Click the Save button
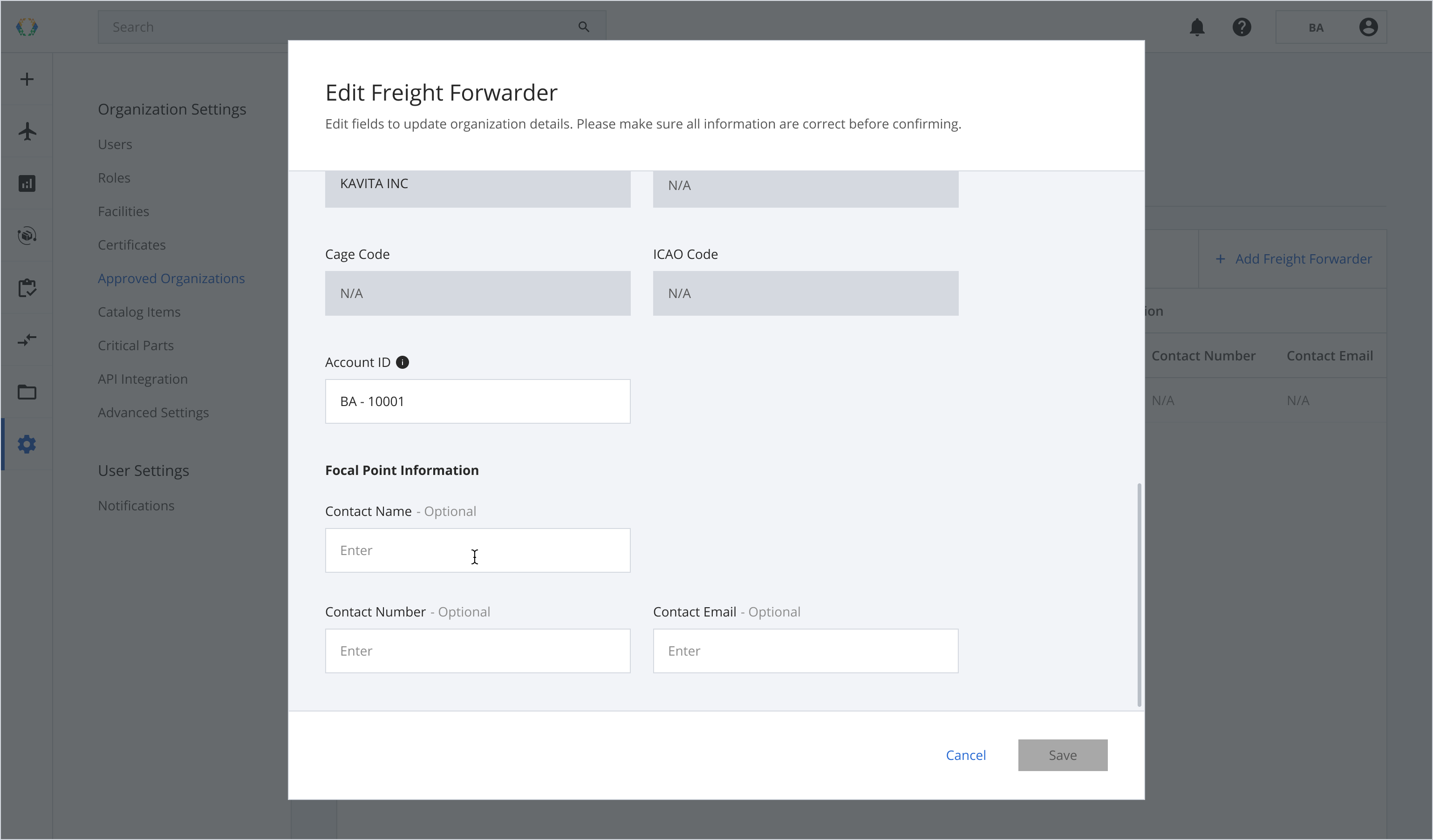1433x840 pixels. tap(1062, 755)
